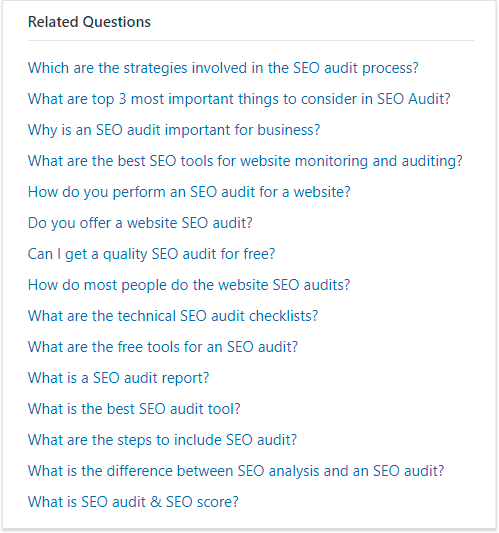The width and height of the screenshot is (499, 533).
Task: Click 'auditing?' at end of monitoring tools link
Action: [432, 161]
